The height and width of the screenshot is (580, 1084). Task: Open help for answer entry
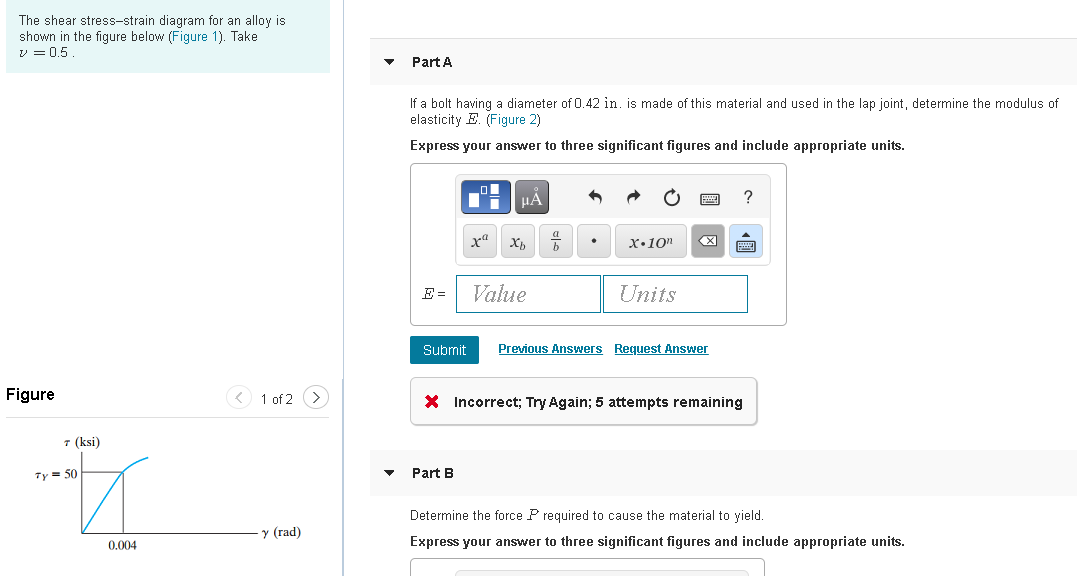point(748,198)
